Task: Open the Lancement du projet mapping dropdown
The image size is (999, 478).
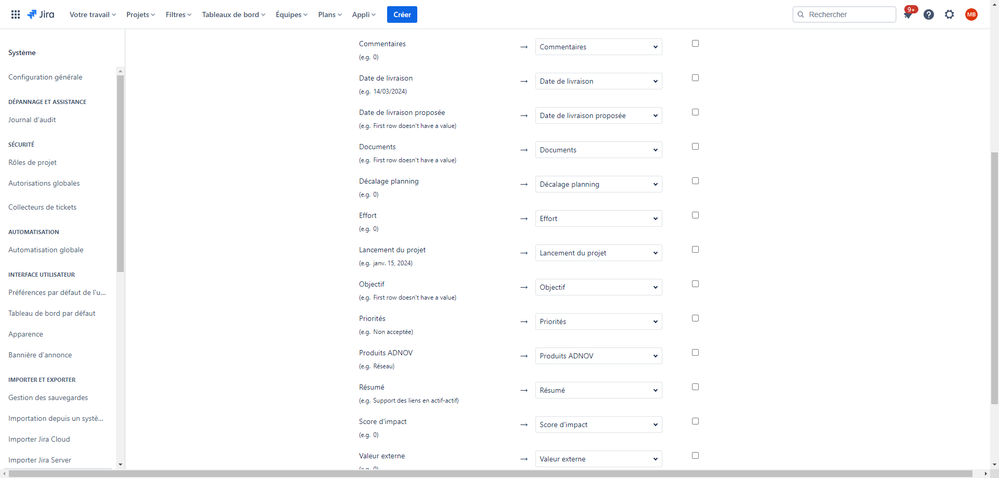Action: [x=598, y=253]
